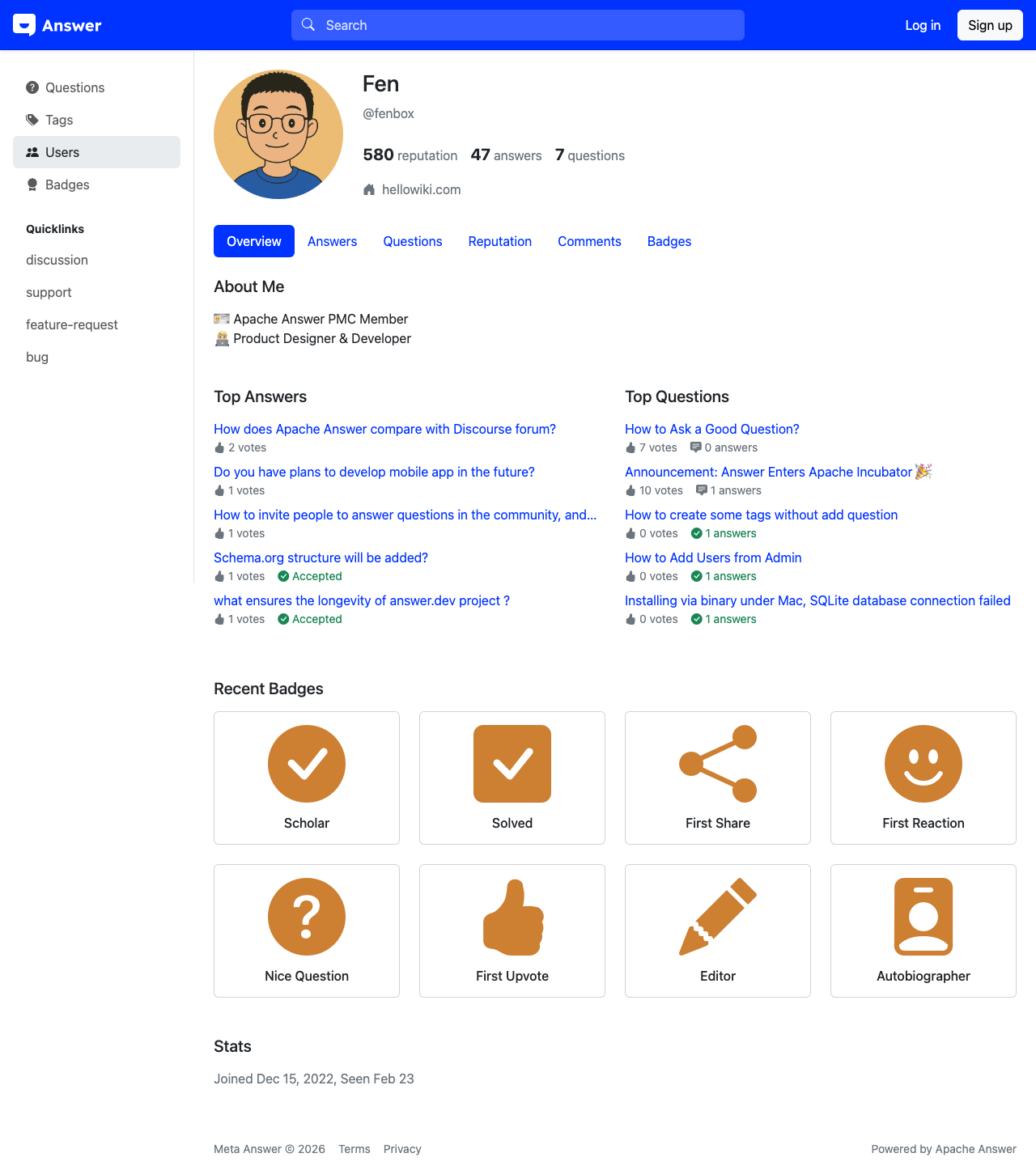
Task: Select the Tags icon in the sidebar
Action: (32, 120)
